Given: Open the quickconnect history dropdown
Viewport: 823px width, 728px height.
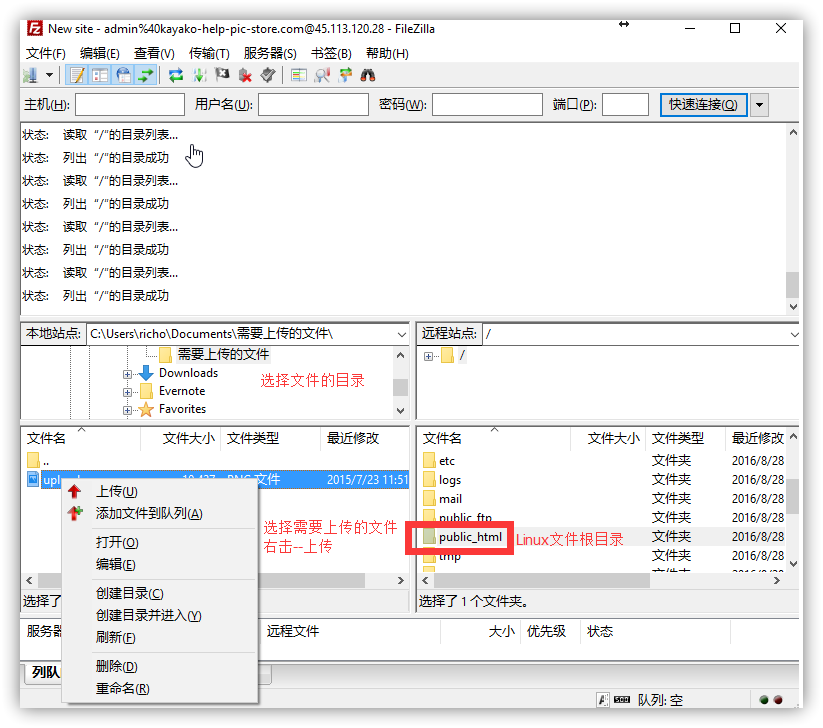Looking at the screenshot, I should (x=759, y=105).
